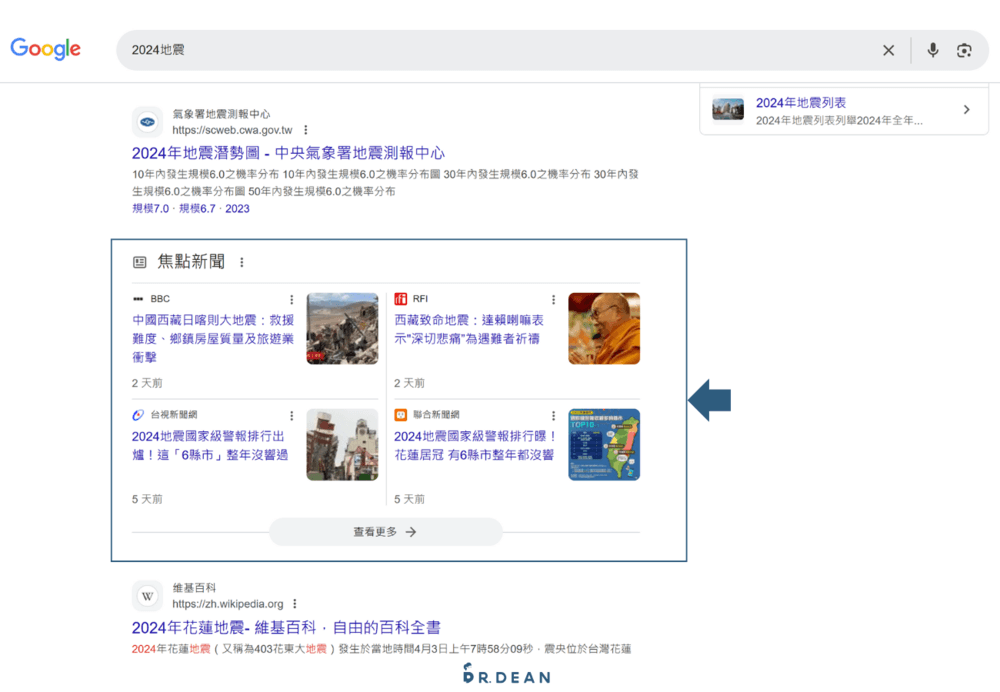
Task: Click the colorful infographic thumbnail on 聯合新聞網 card
Action: point(604,444)
